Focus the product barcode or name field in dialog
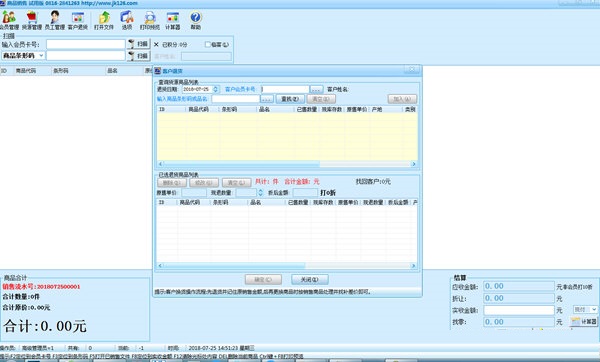The width and height of the screenshot is (600, 362). point(235,99)
